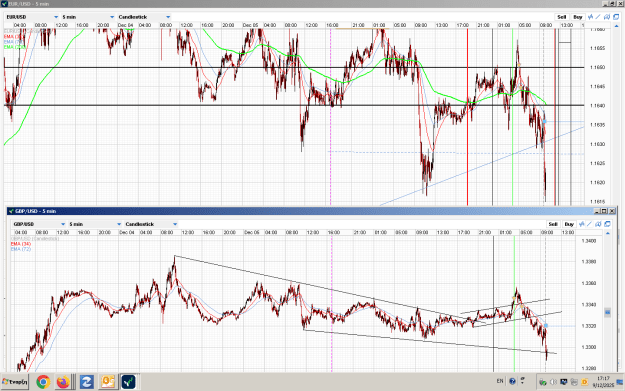Click Buy button in EUR/USD chart
Viewport: 625px width, 391px height.
(578, 17)
